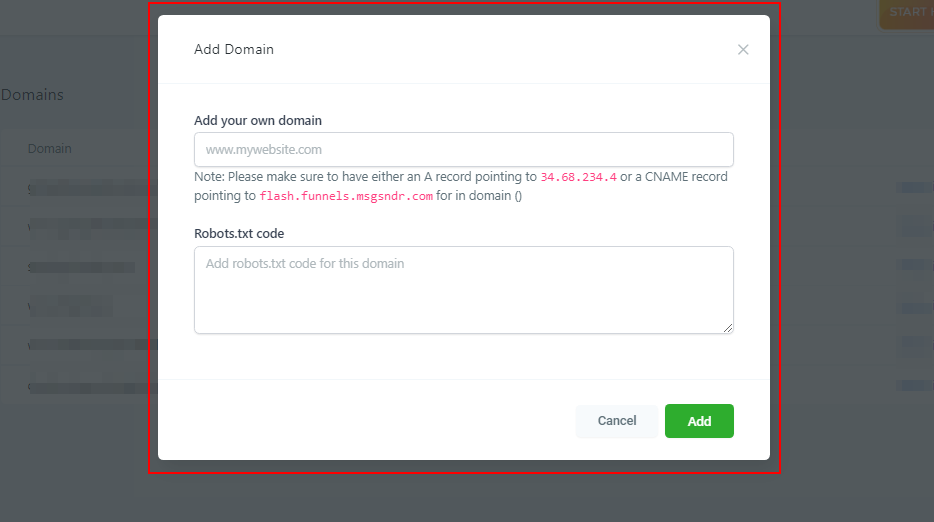Grab the Robots.txt textarea resize handle

[x=728, y=328]
